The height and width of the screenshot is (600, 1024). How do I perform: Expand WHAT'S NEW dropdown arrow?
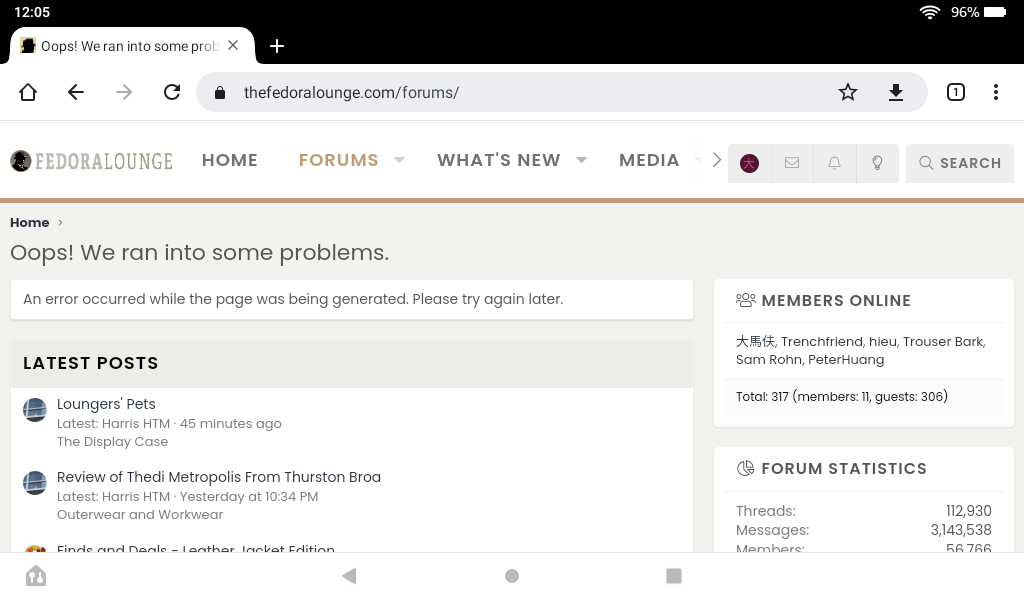(x=581, y=160)
